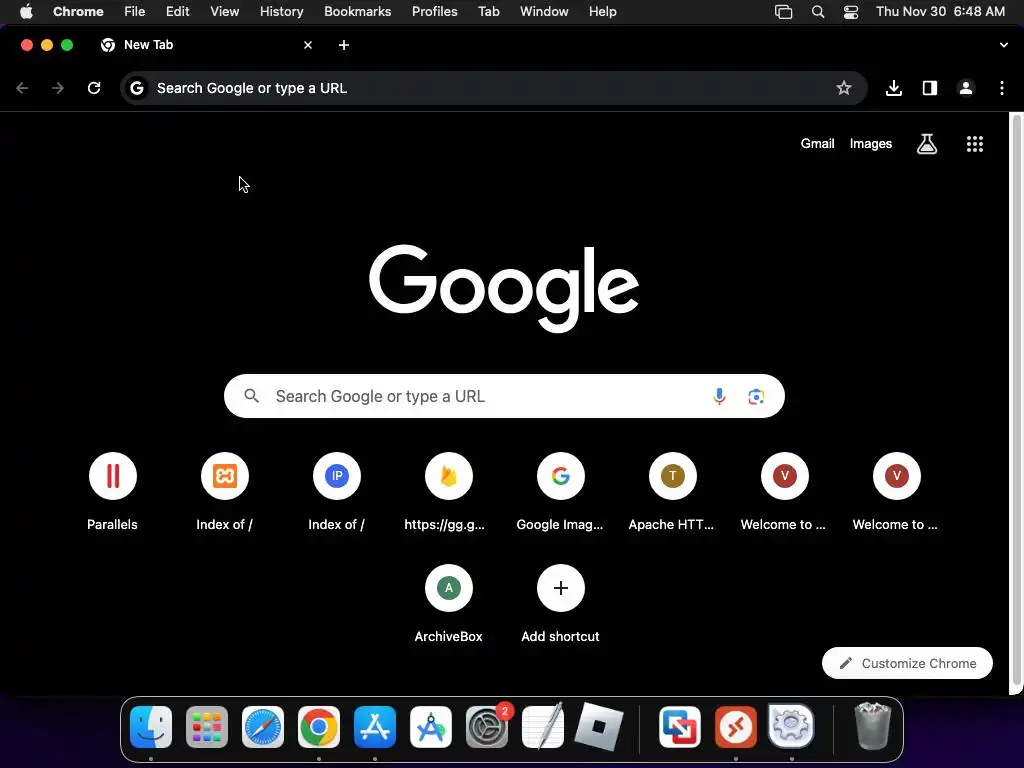Open Chrome's three-dot menu
The height and width of the screenshot is (768, 1024).
(x=1002, y=88)
